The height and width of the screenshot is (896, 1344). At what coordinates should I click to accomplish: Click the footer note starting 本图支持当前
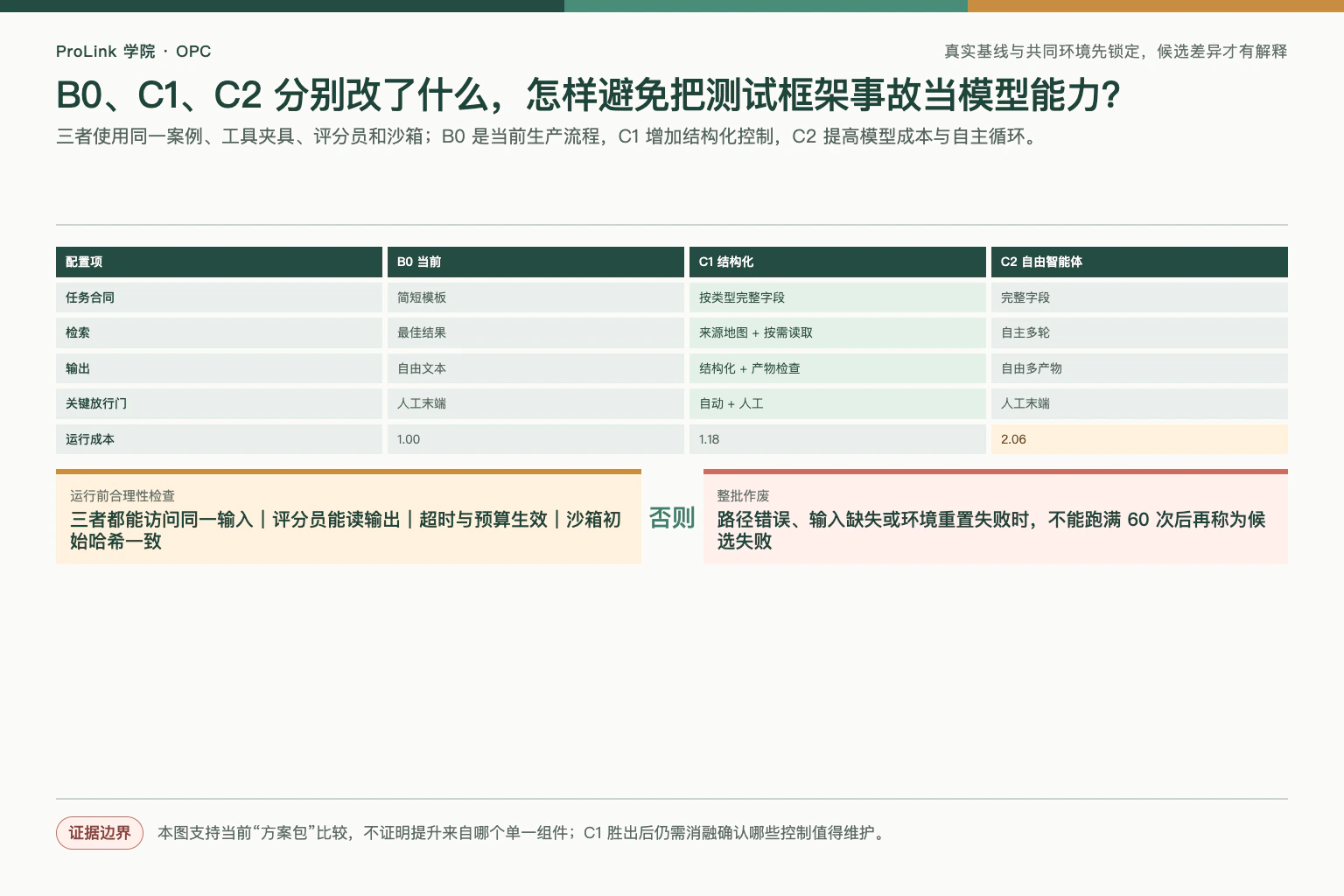[x=523, y=833]
